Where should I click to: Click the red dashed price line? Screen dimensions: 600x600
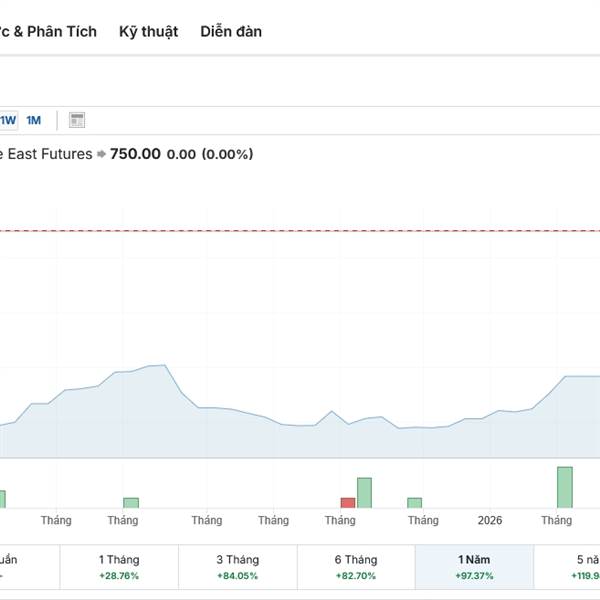click(300, 231)
